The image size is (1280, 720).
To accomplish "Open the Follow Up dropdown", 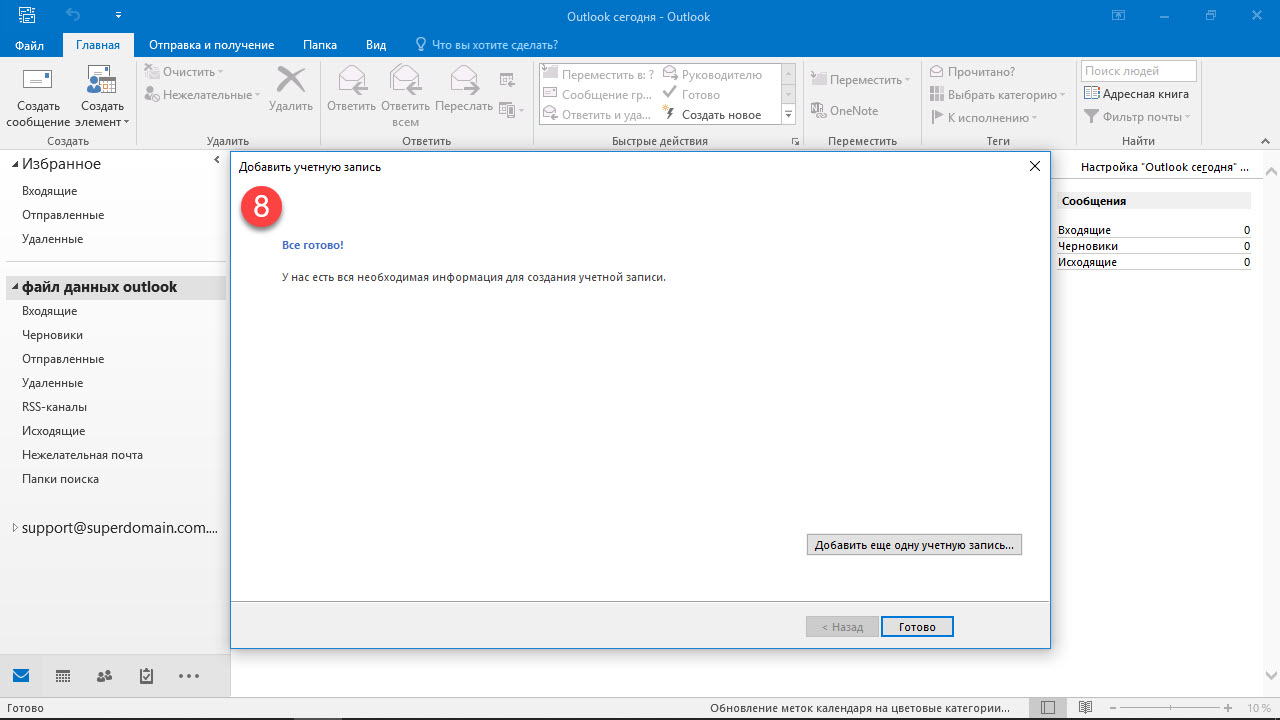I will pos(983,118).
